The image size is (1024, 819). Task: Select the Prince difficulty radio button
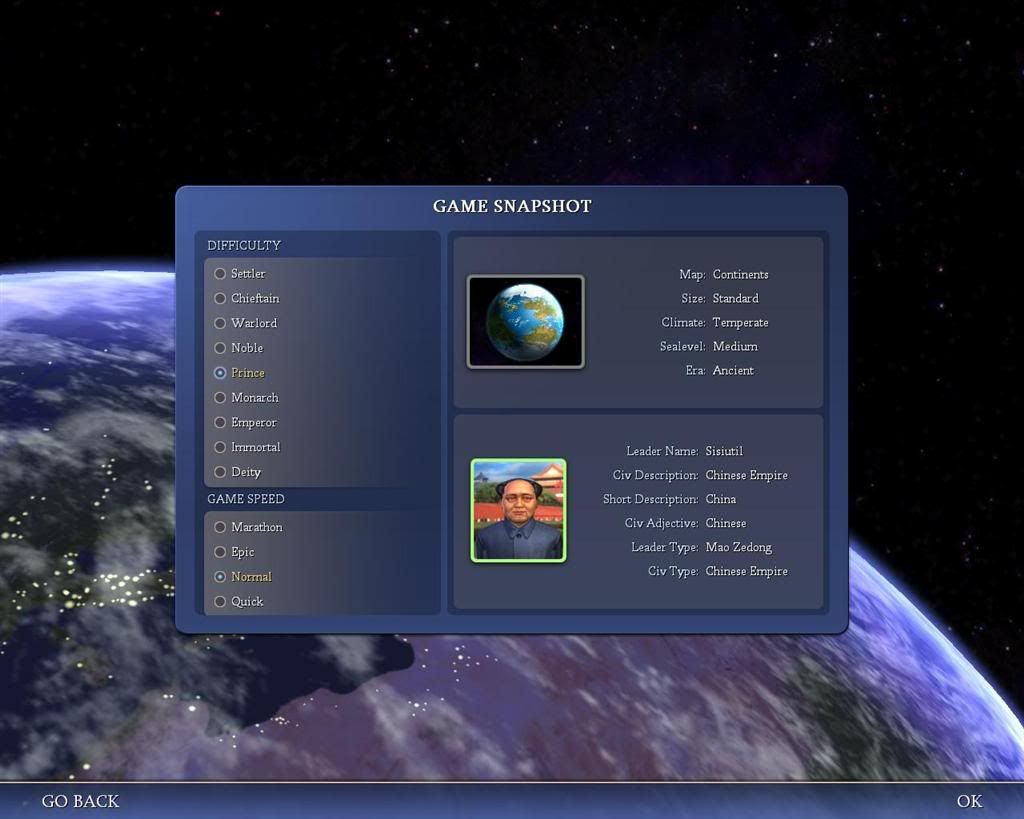coord(220,373)
